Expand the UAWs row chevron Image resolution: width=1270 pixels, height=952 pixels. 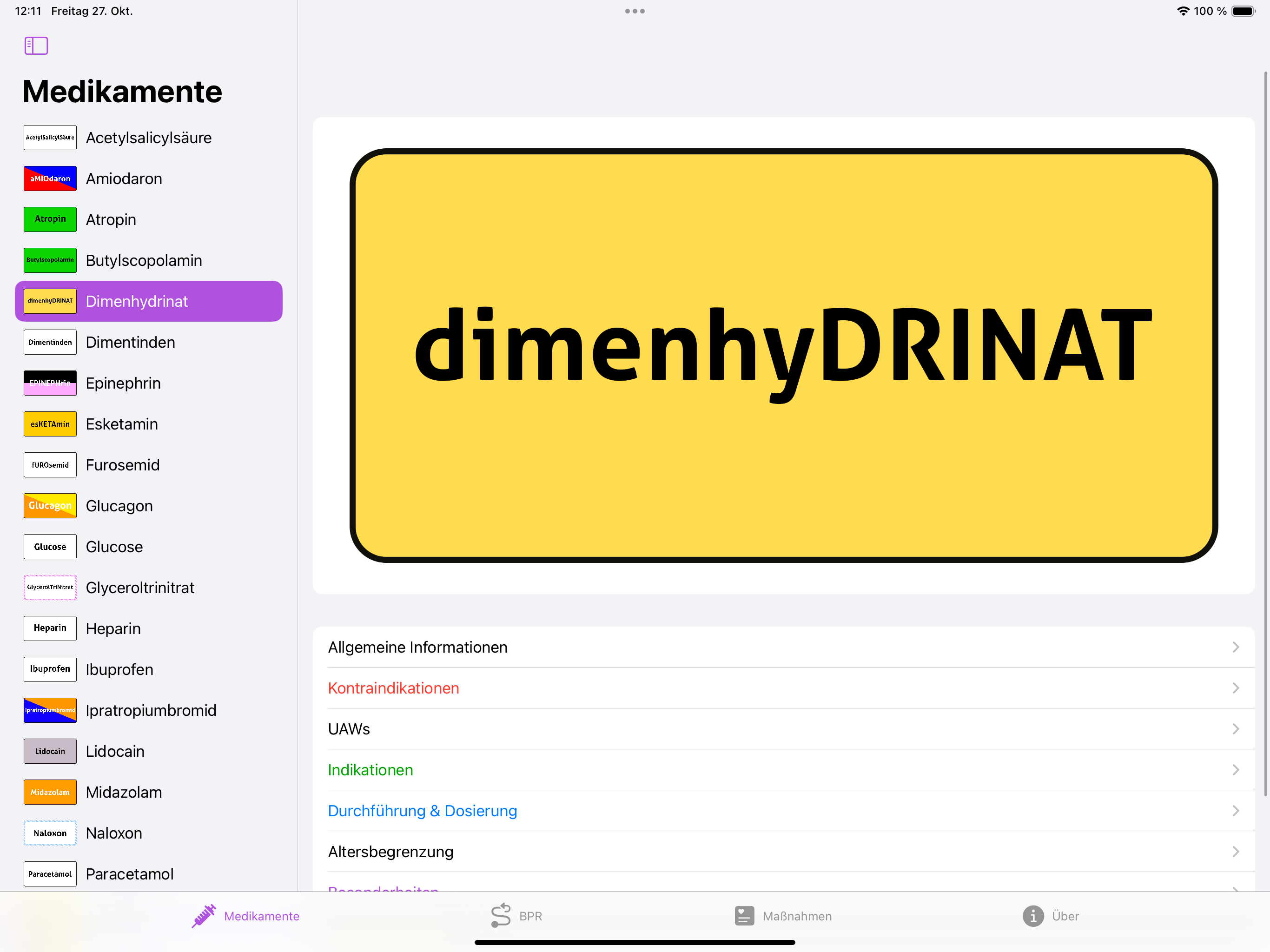(x=1236, y=728)
